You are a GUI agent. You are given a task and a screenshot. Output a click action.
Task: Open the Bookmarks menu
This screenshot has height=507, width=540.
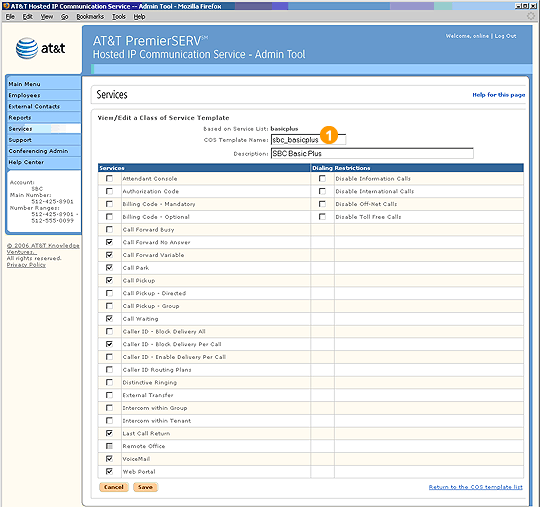(x=90, y=17)
